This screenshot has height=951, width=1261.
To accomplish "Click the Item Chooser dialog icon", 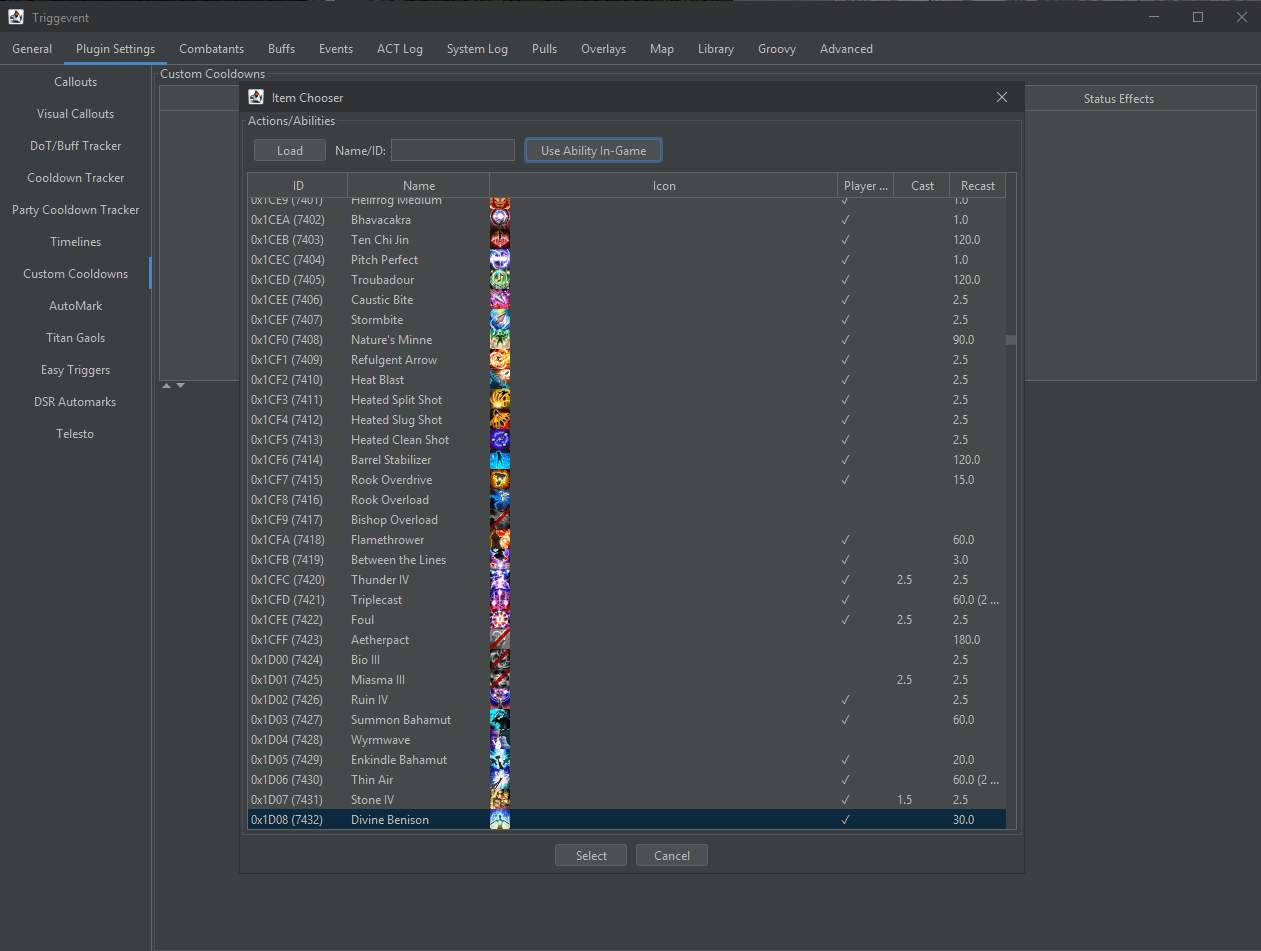I will 255,97.
